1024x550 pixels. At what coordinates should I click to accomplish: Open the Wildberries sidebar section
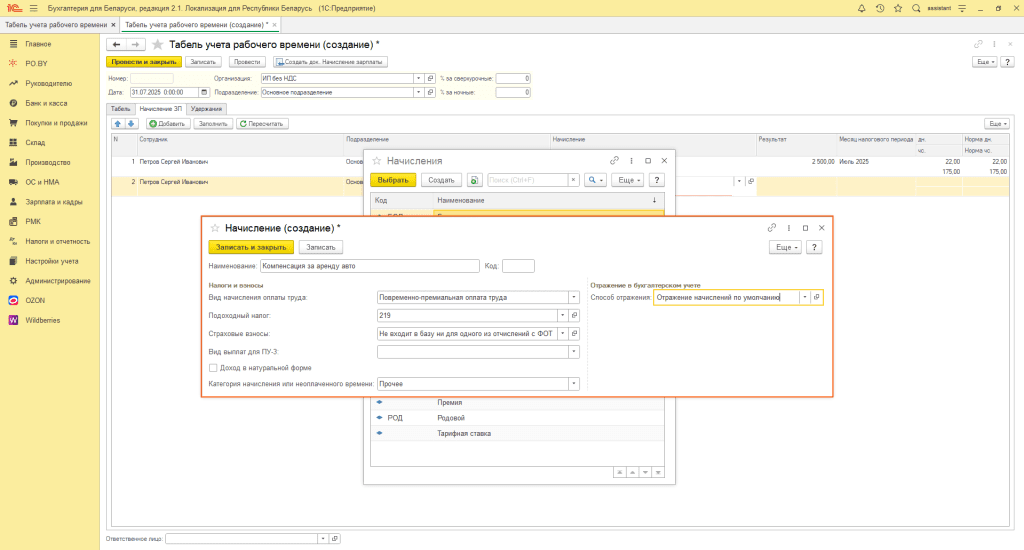(42, 321)
